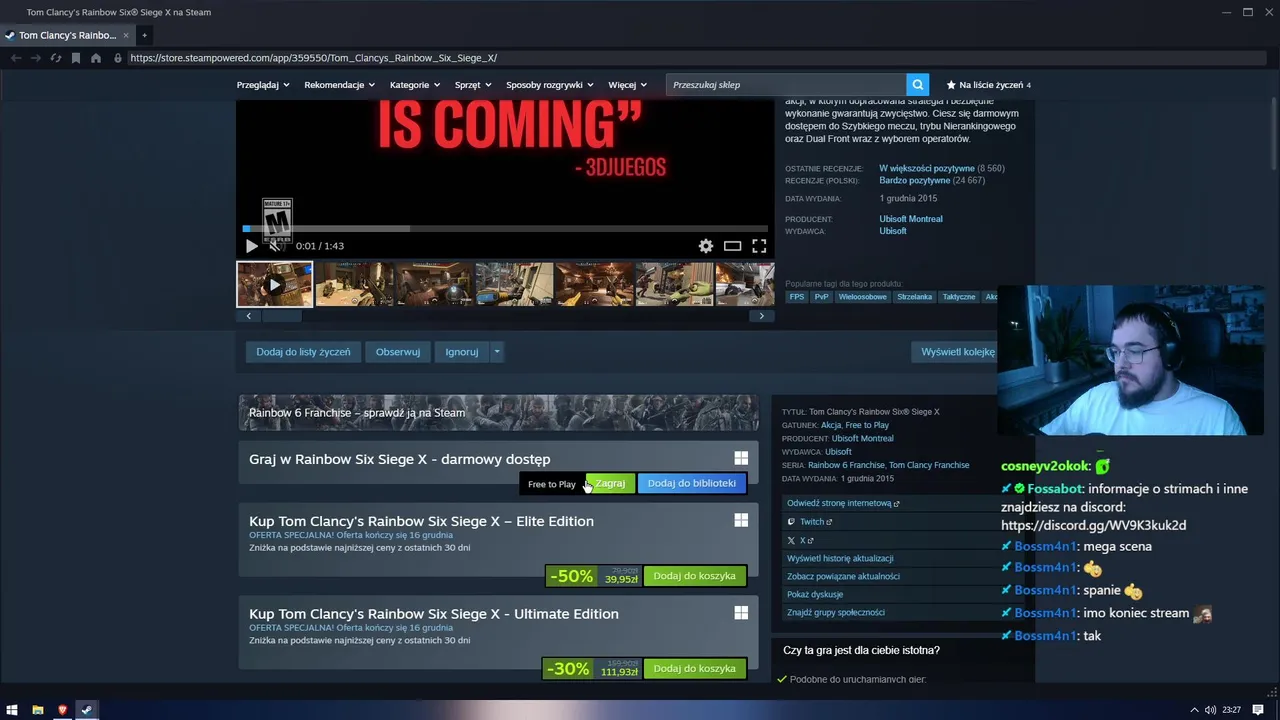Click Dodaj do biblioteki button
The image size is (1280, 720).
click(691, 483)
